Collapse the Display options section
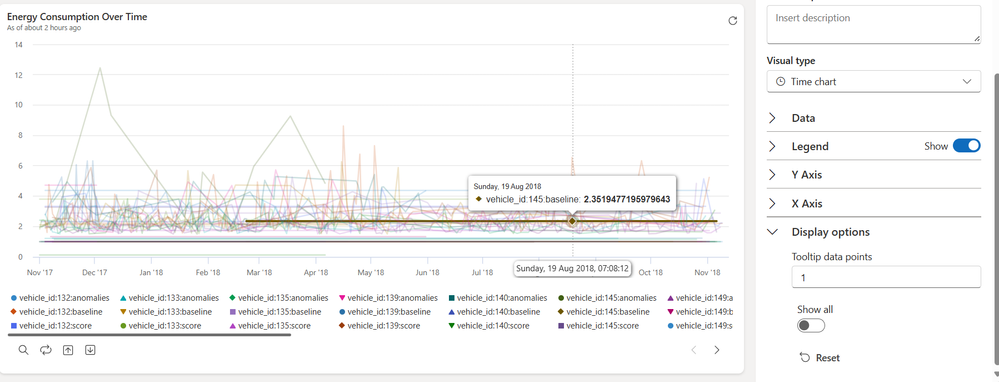 (x=873, y=232)
